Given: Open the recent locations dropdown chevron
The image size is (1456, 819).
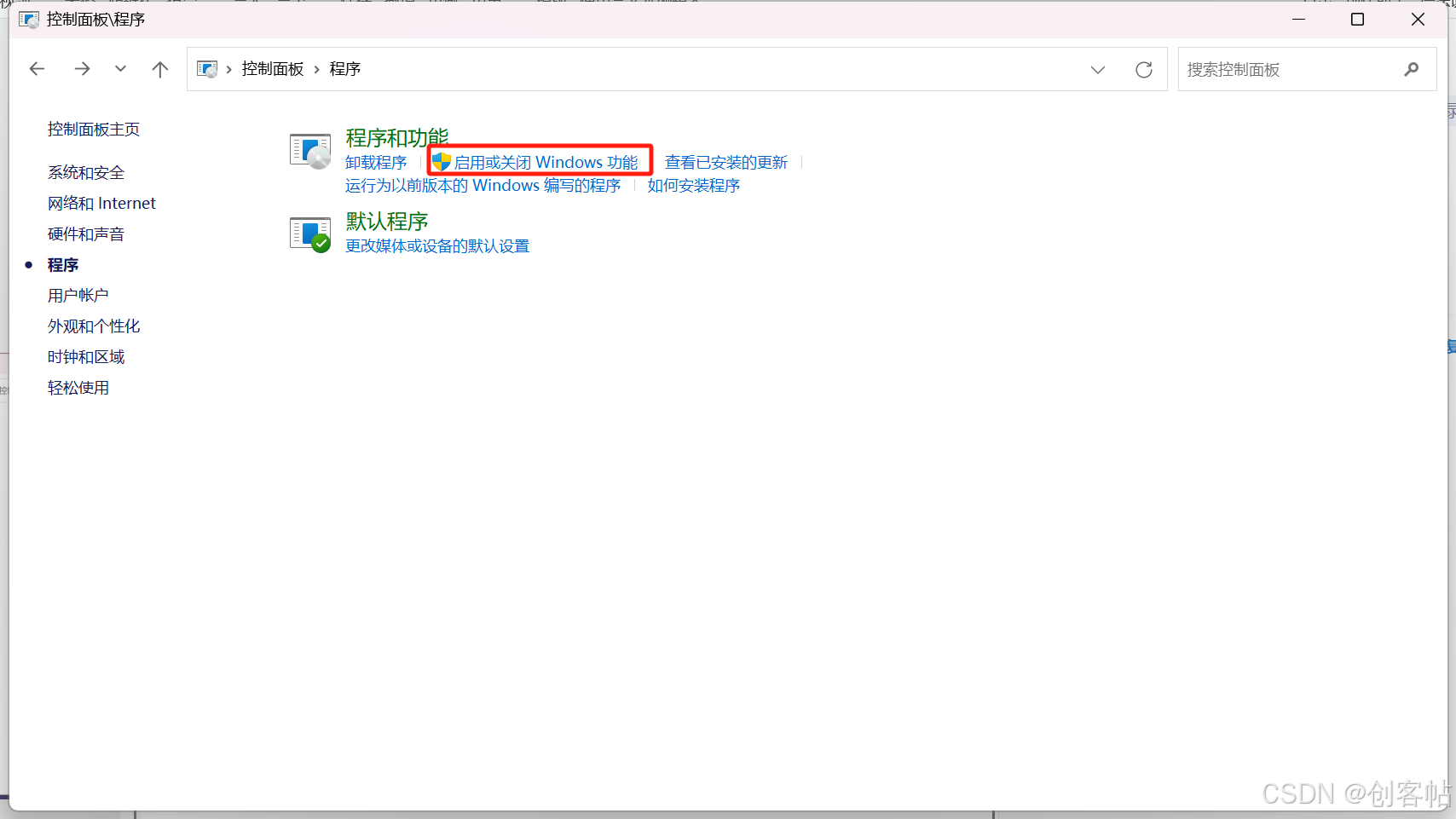Looking at the screenshot, I should click(120, 69).
